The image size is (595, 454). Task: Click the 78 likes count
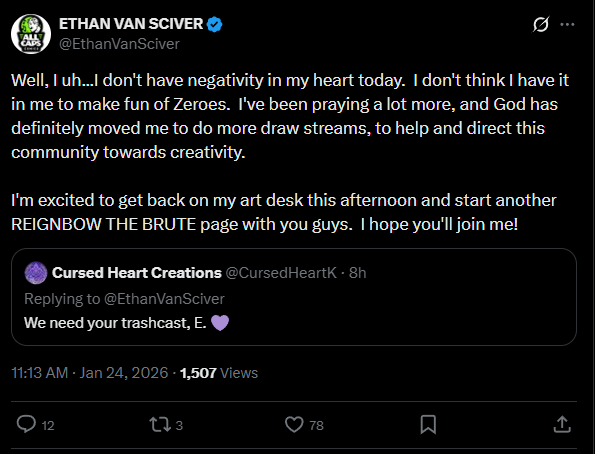(316, 426)
